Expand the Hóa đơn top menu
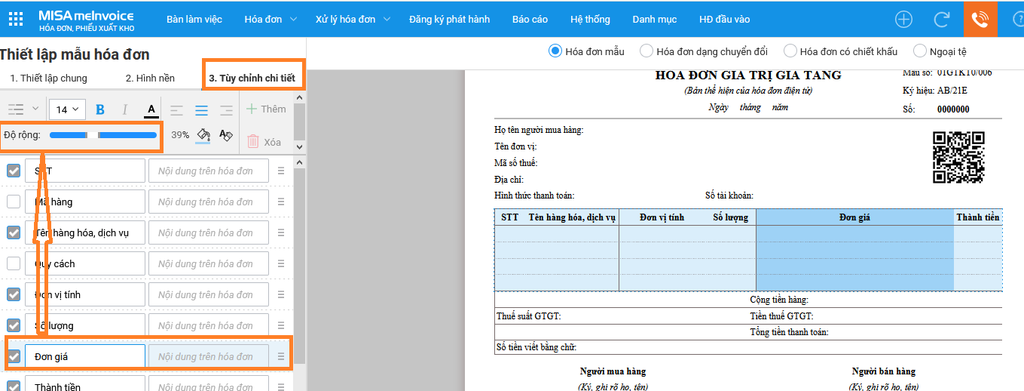The image size is (1024, 391). [270, 19]
